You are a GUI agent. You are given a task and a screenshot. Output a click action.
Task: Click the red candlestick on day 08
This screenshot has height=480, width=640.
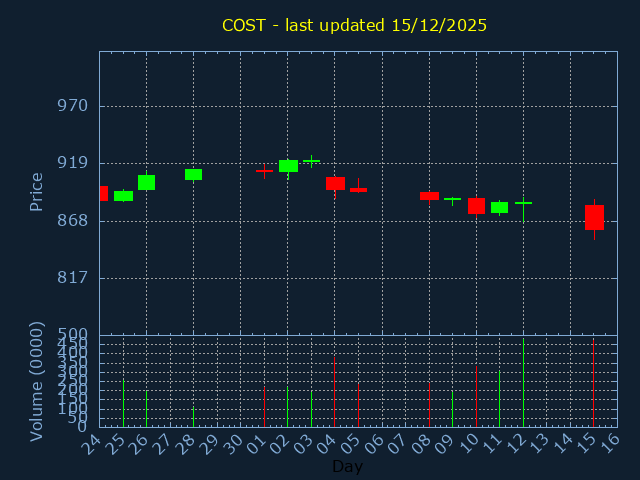429,196
